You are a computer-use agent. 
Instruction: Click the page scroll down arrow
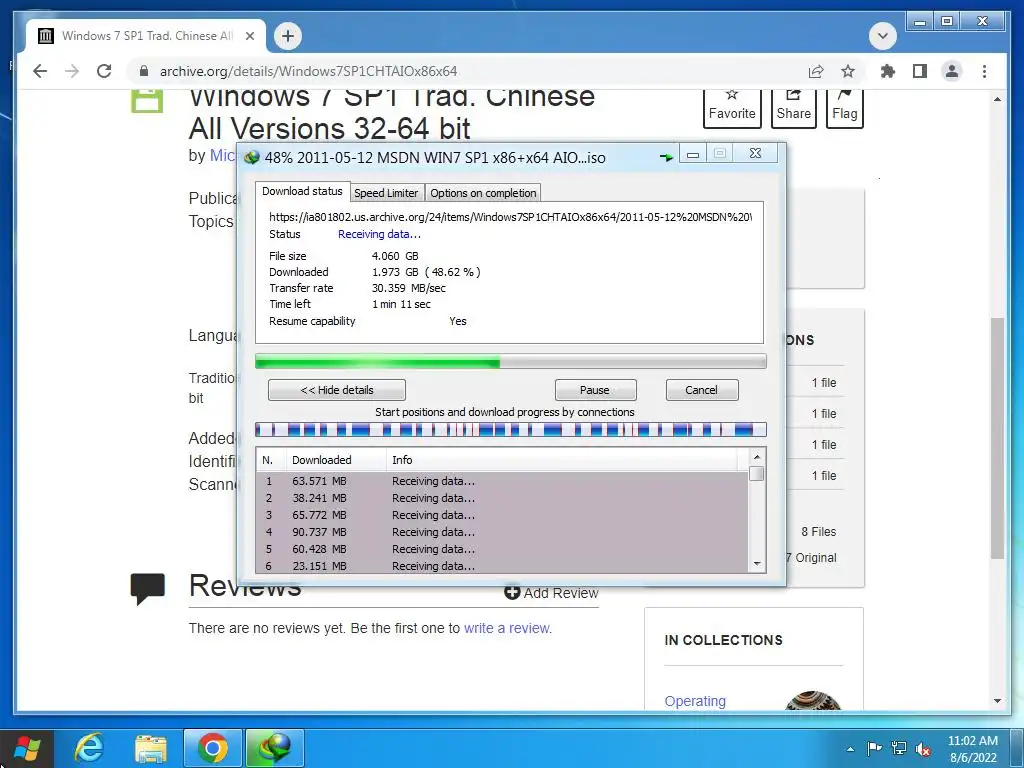(x=997, y=701)
